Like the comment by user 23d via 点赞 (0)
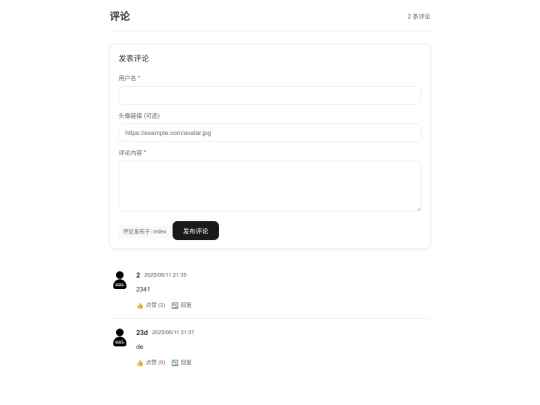 (151, 363)
